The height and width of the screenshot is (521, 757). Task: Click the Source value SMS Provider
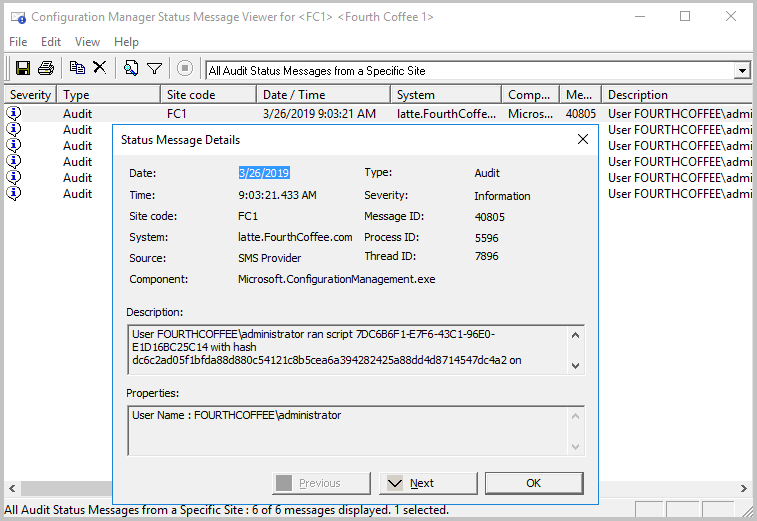[269, 258]
